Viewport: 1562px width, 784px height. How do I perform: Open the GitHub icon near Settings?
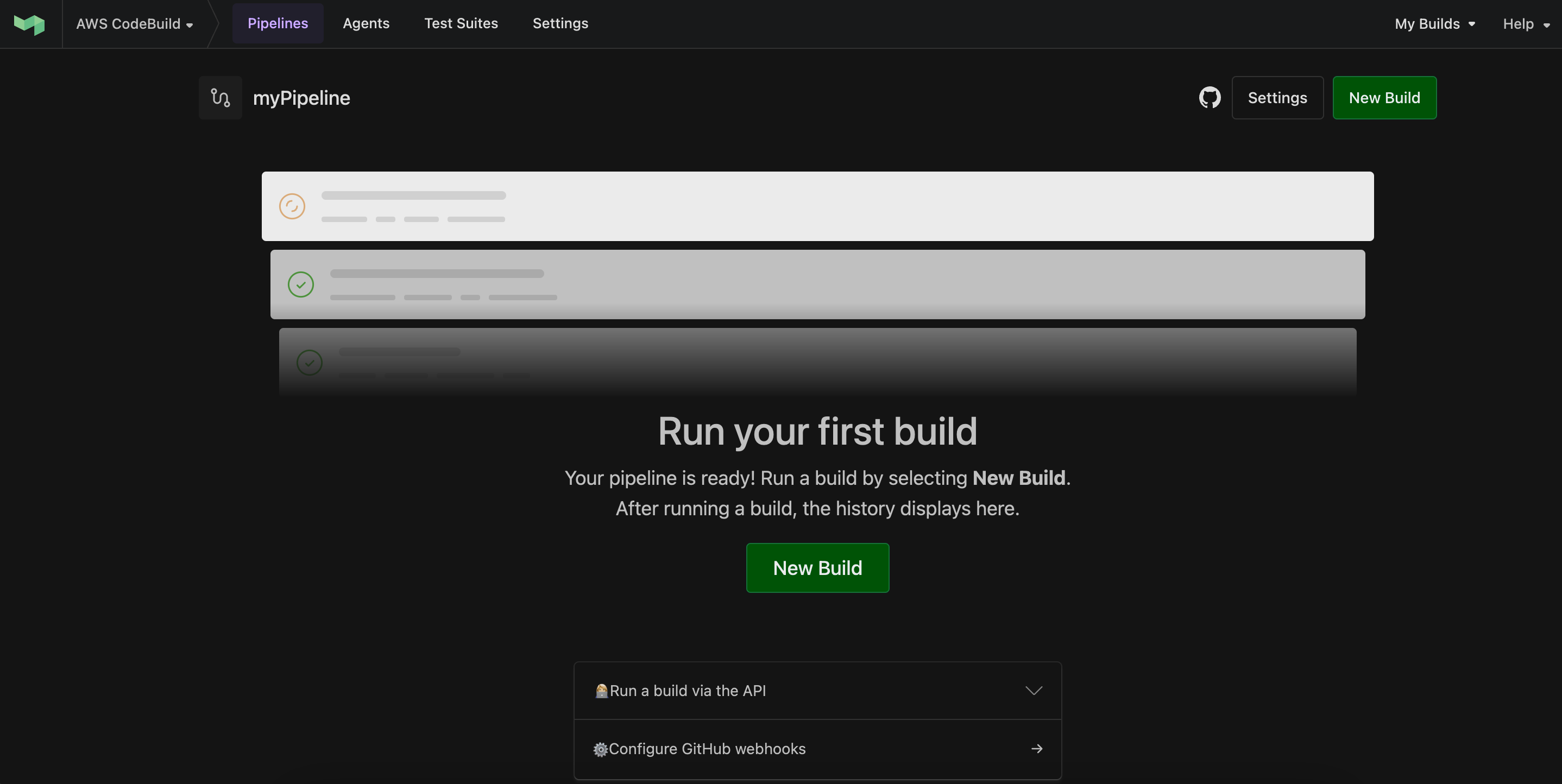click(x=1209, y=97)
